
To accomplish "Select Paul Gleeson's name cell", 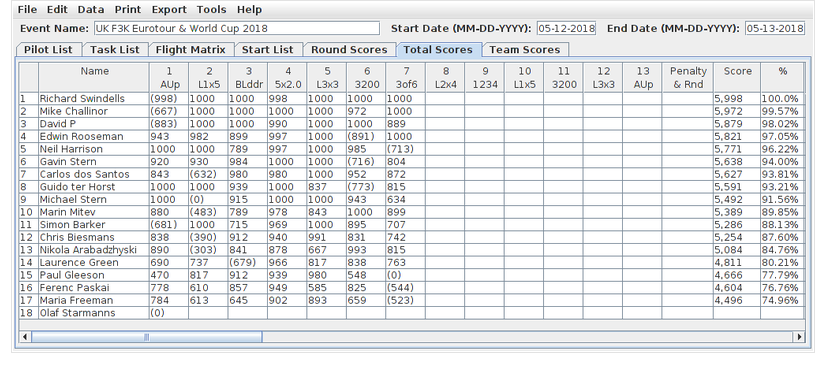I will (x=94, y=275).
